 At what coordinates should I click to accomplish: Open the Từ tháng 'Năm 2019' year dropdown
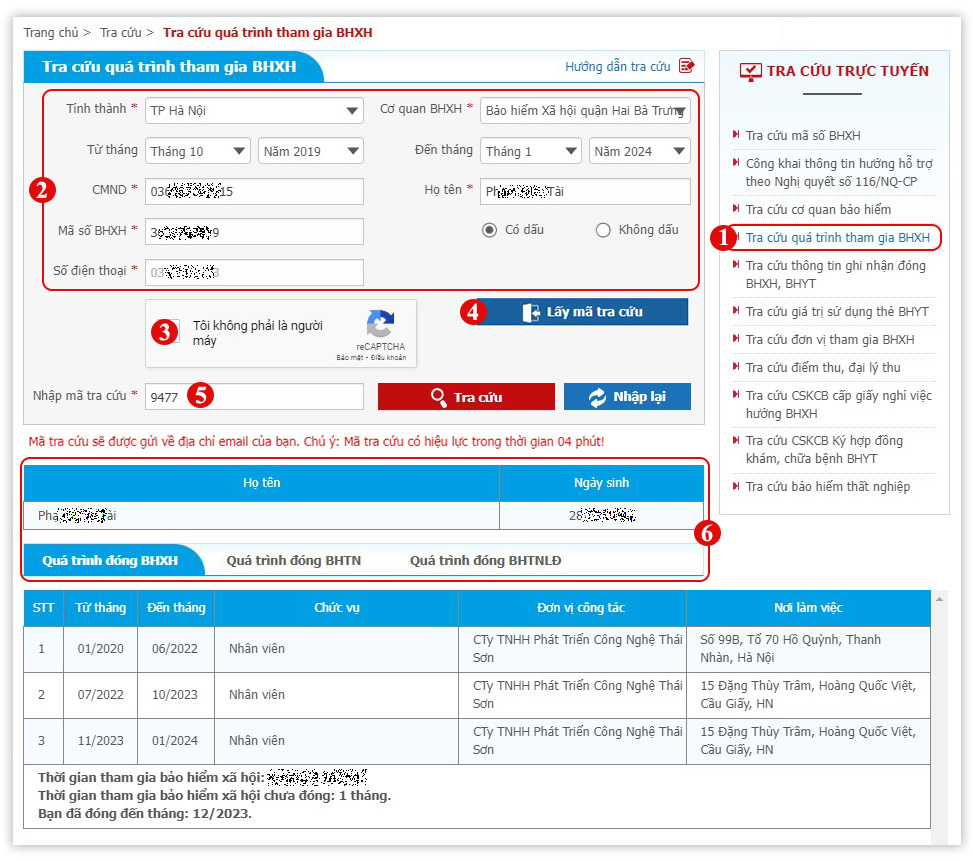310,151
